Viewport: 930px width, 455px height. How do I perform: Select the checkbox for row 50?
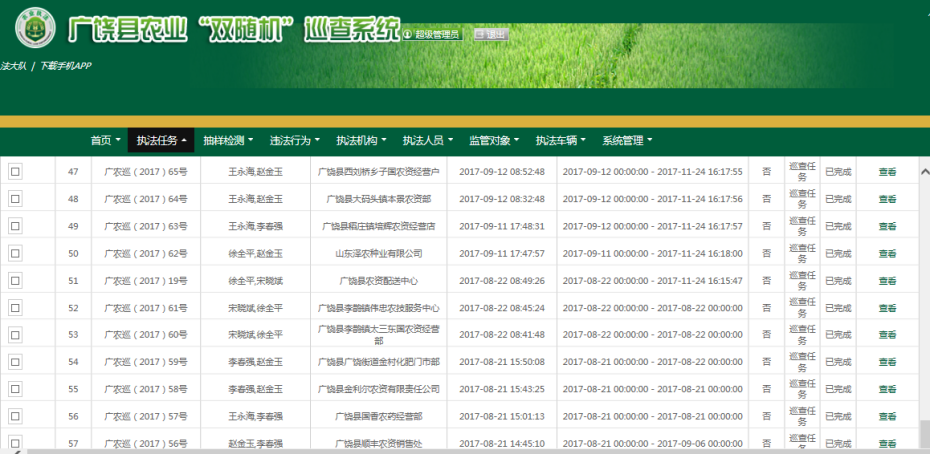[x=15, y=254]
